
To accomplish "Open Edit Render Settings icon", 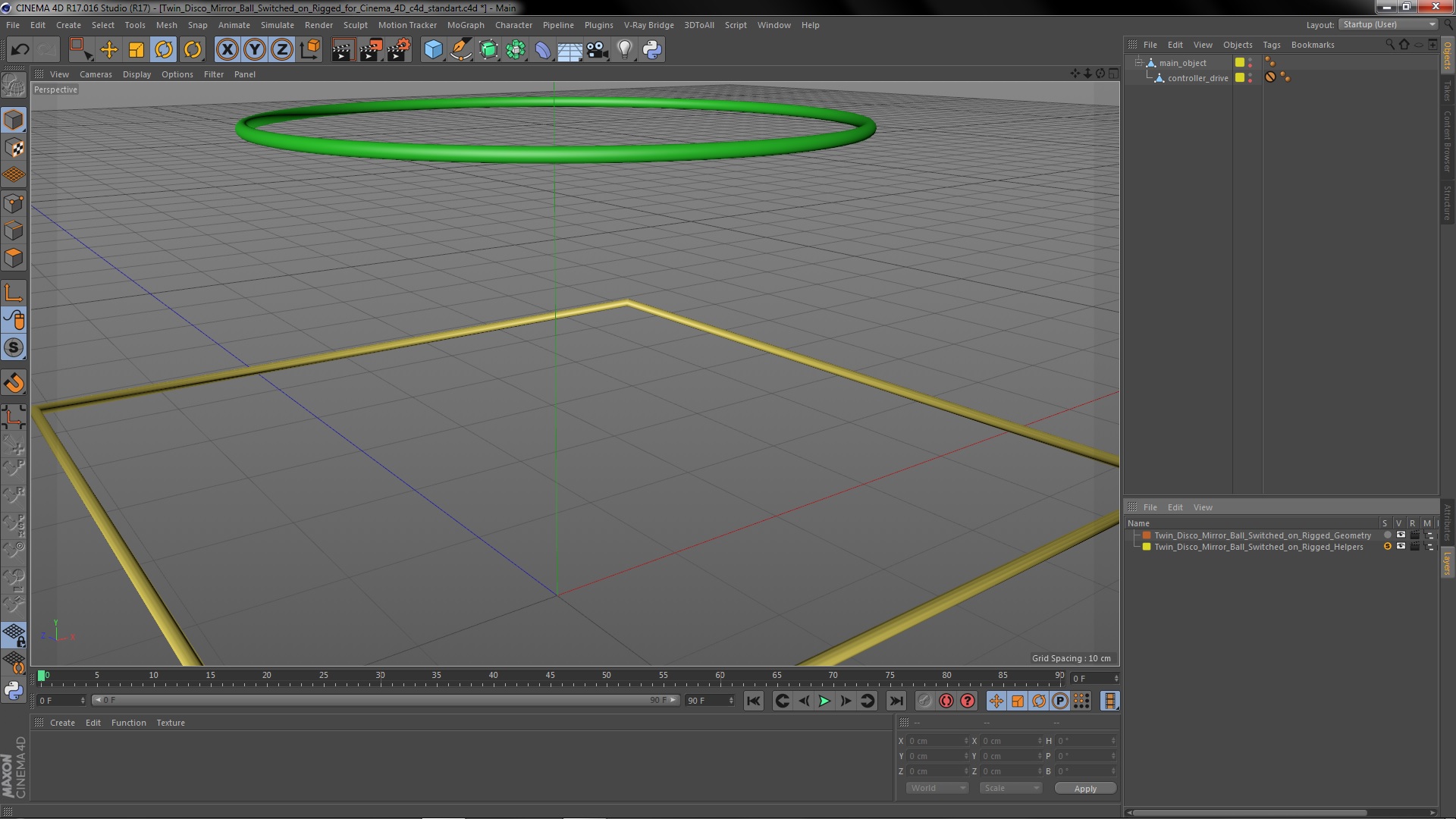I will [x=398, y=50].
